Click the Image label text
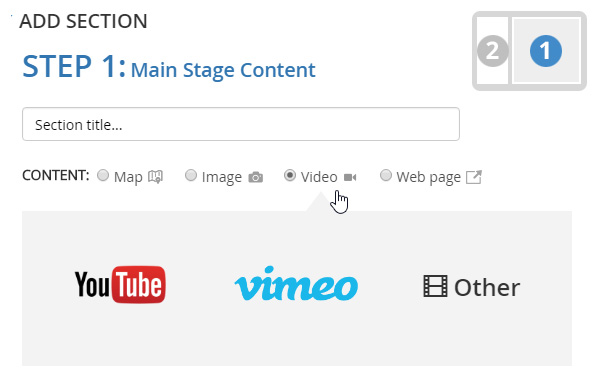This screenshot has height=381, width=593. (222, 178)
